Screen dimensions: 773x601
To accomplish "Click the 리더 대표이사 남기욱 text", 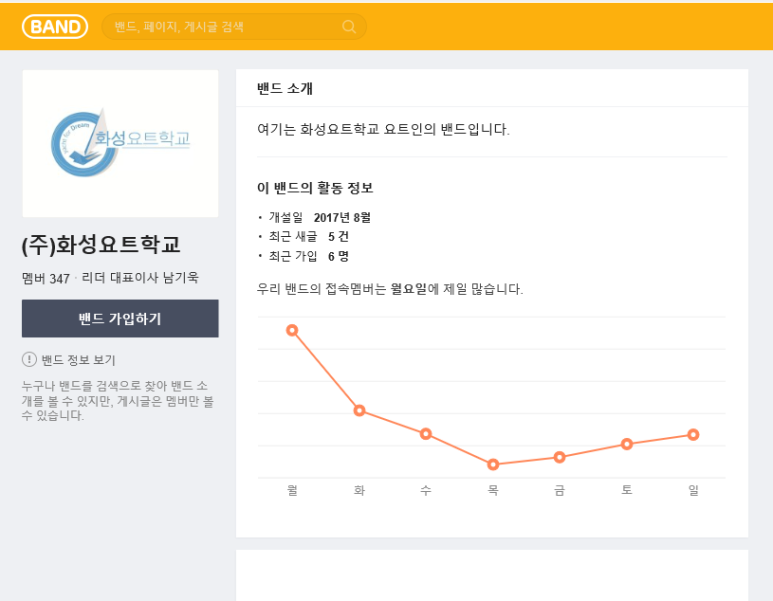I will 140,278.
